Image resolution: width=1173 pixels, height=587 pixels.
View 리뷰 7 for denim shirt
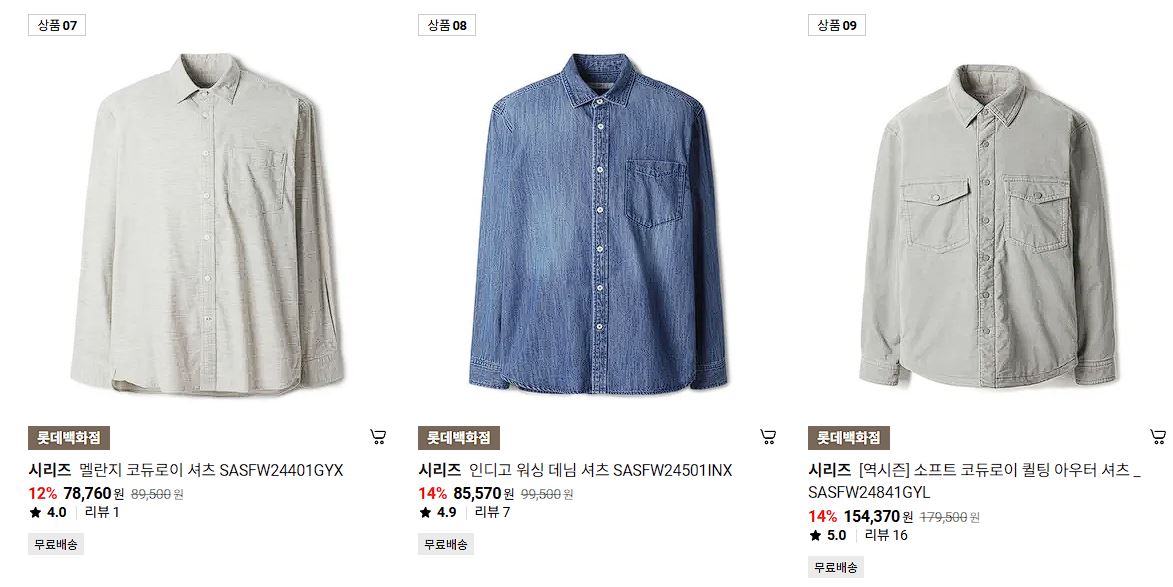pyautogui.click(x=493, y=512)
